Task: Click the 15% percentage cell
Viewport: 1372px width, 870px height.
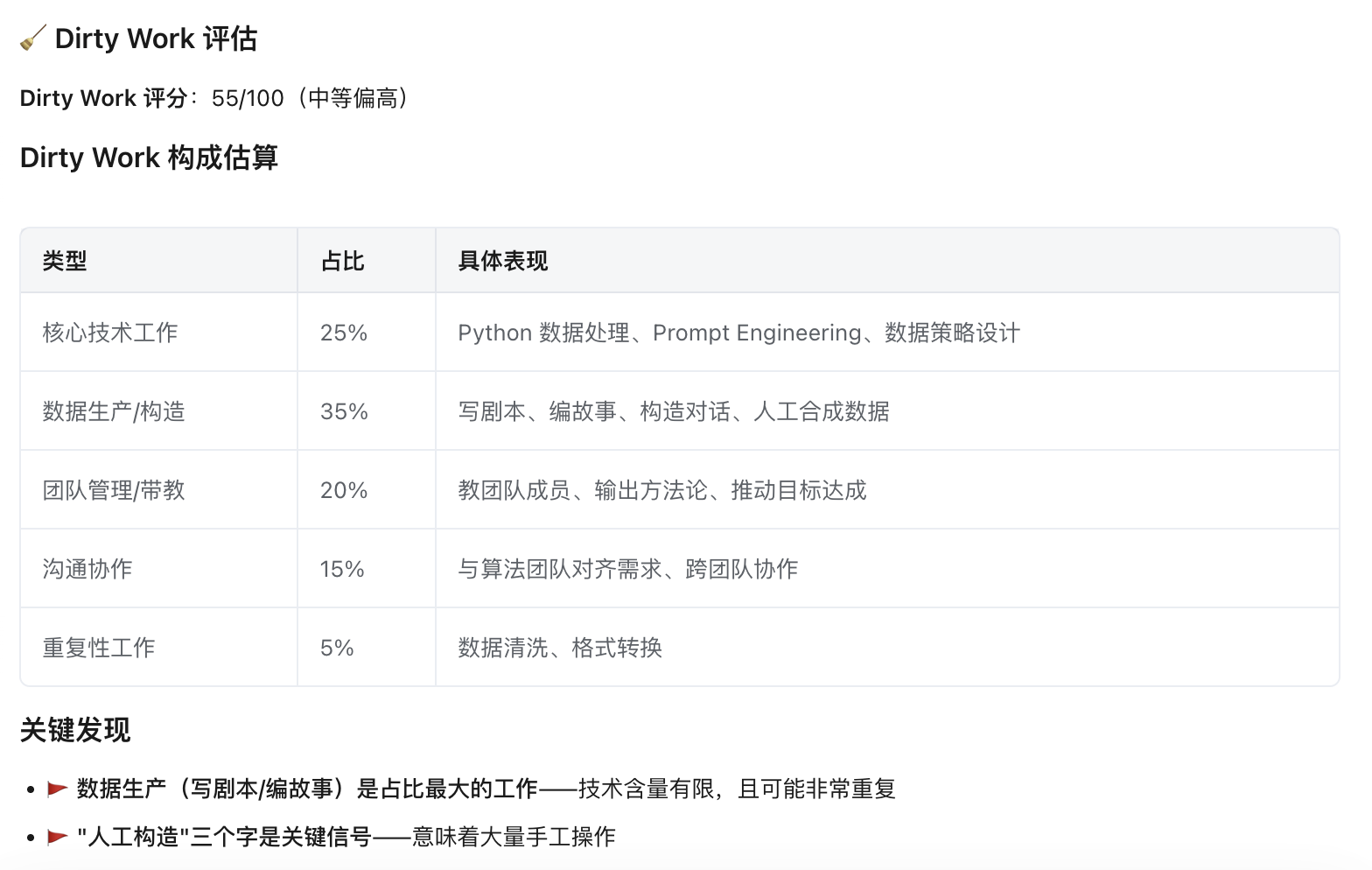Action: (x=342, y=569)
